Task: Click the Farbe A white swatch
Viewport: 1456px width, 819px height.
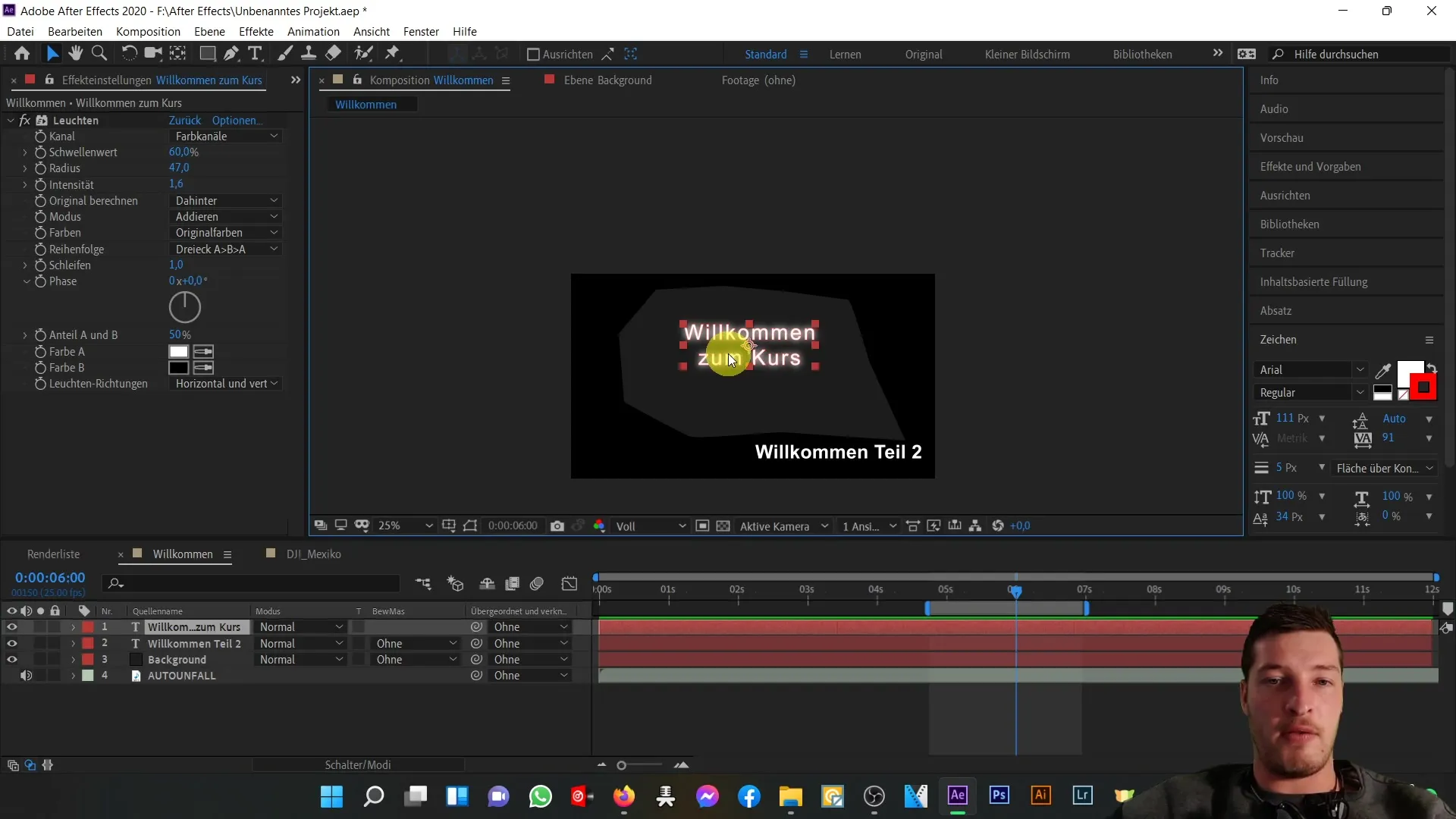Action: [x=178, y=352]
